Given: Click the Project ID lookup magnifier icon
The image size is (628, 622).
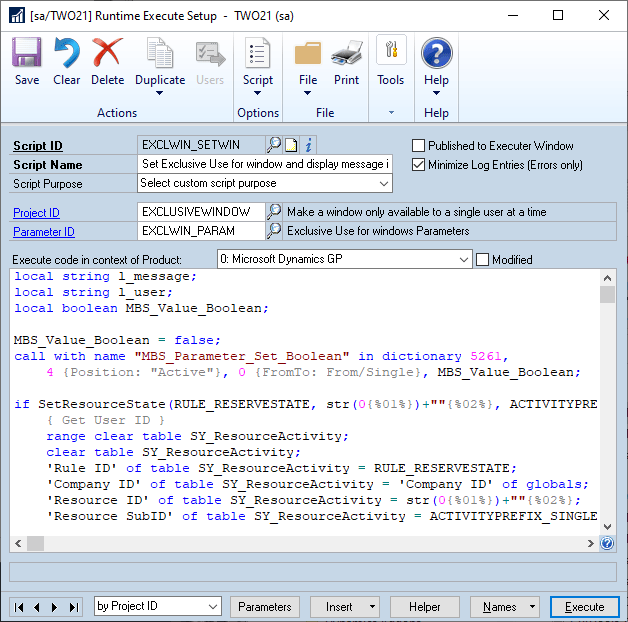Looking at the screenshot, I should (274, 211).
